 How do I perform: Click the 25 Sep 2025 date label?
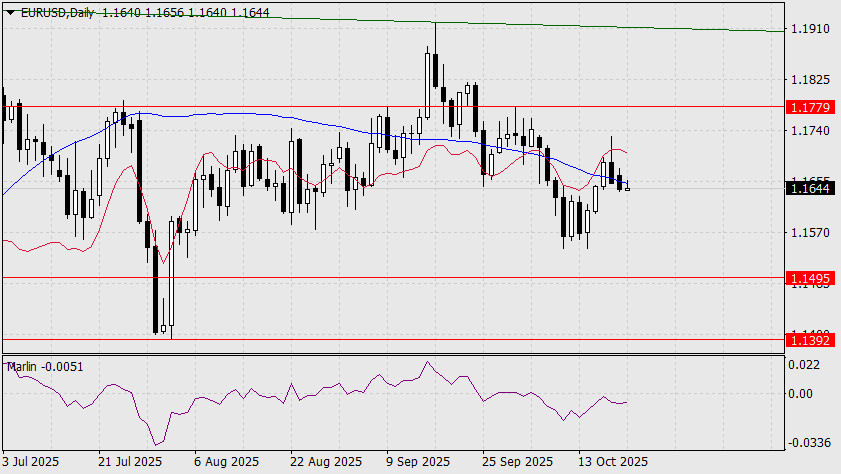pos(516,462)
